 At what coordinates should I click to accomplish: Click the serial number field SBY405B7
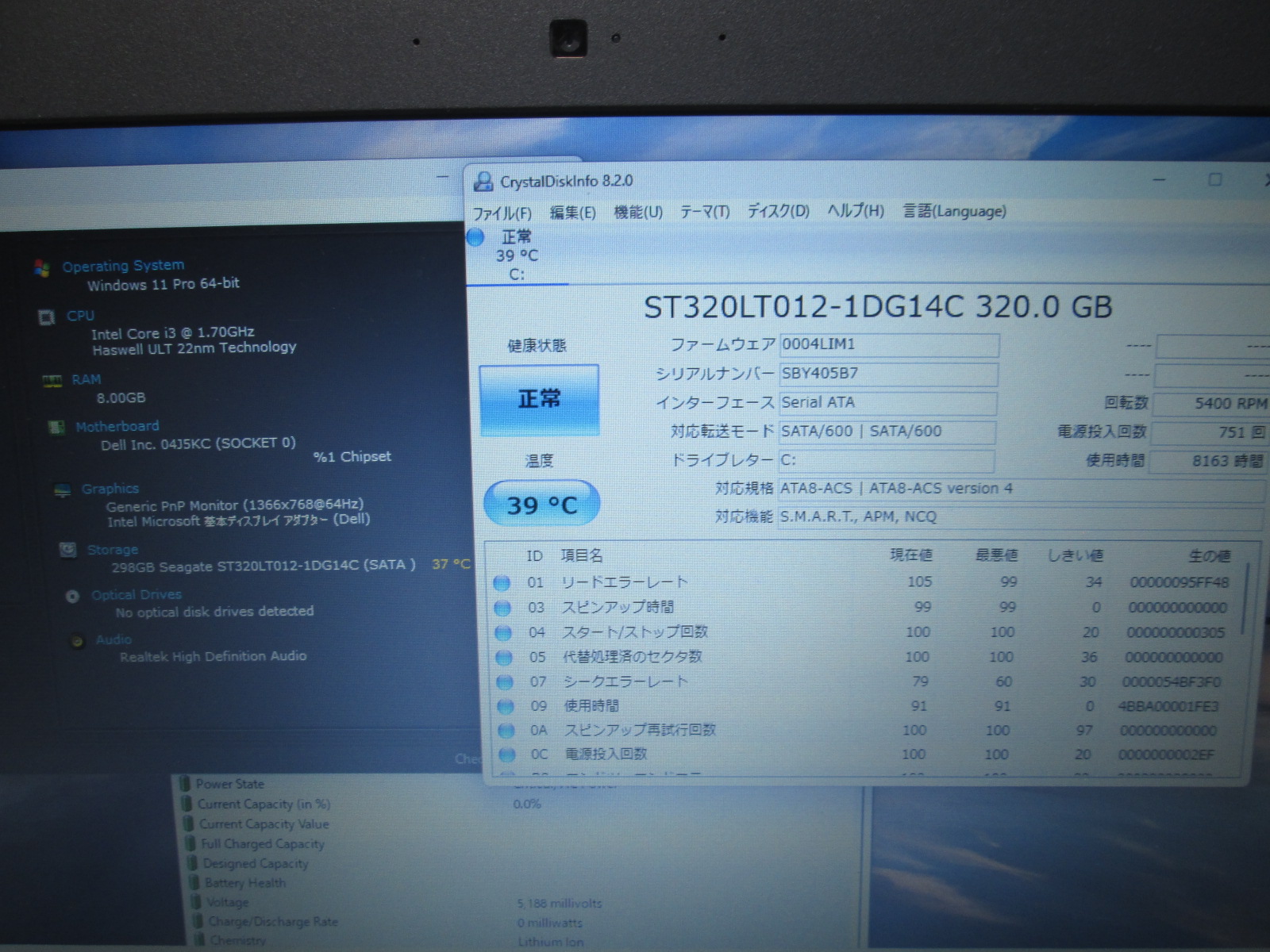(887, 374)
